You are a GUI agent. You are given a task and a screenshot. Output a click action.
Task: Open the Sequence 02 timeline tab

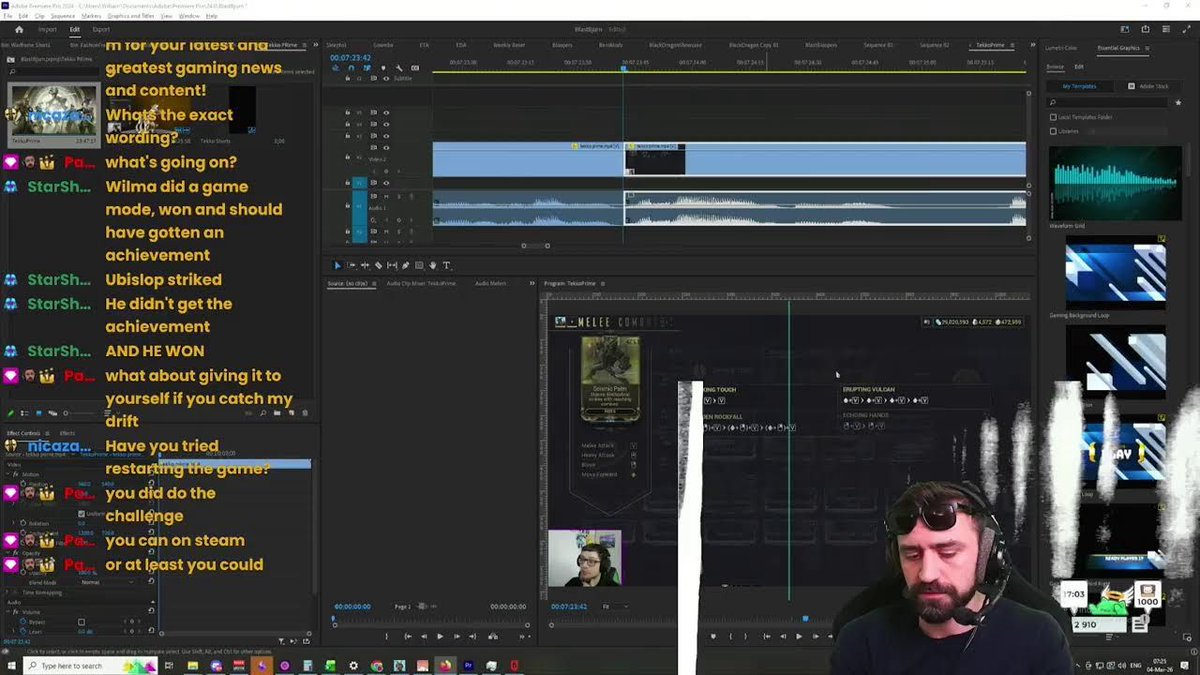pos(934,45)
